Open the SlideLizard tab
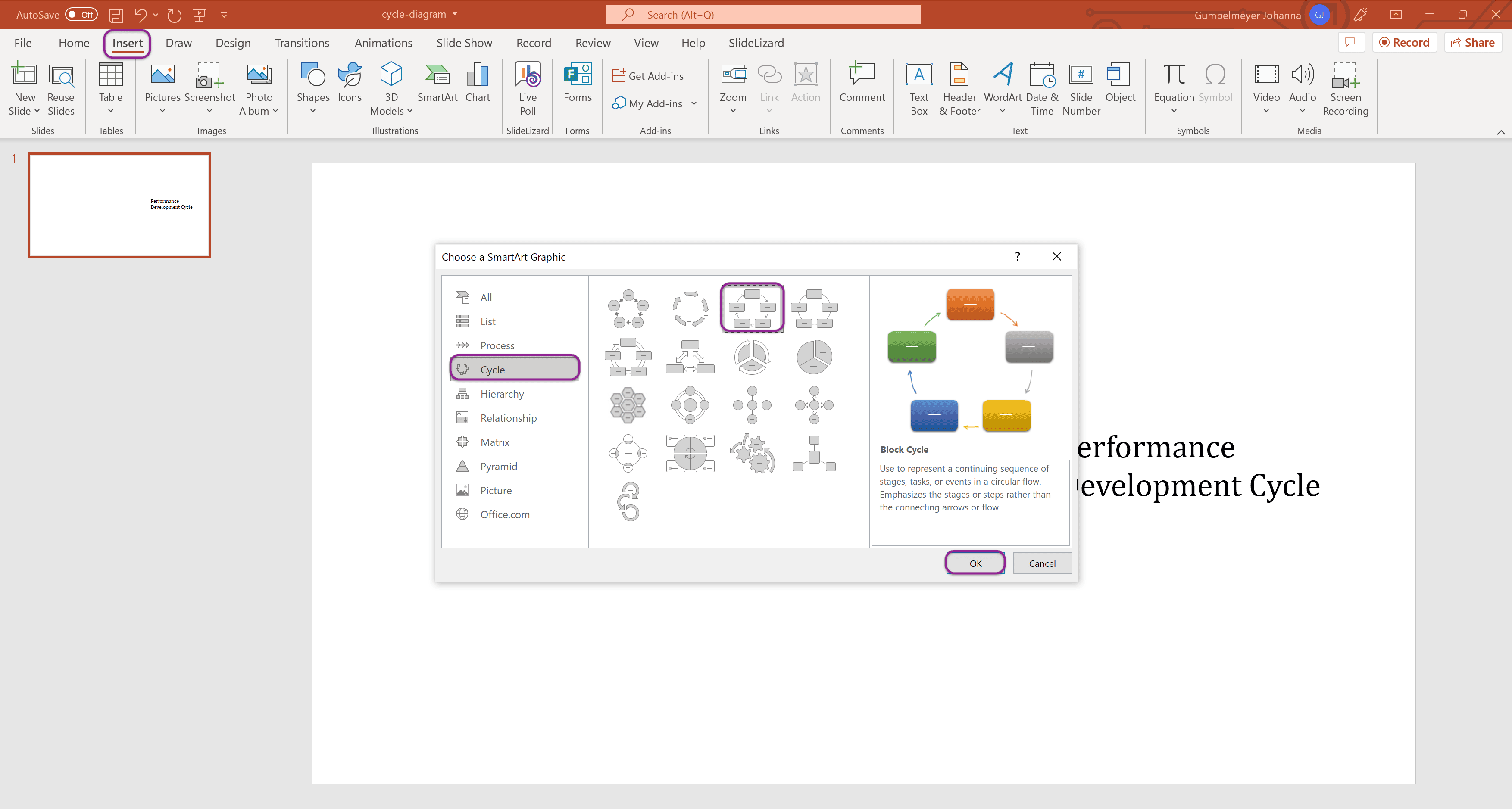Screen dimensions: 1512x809 756,43
